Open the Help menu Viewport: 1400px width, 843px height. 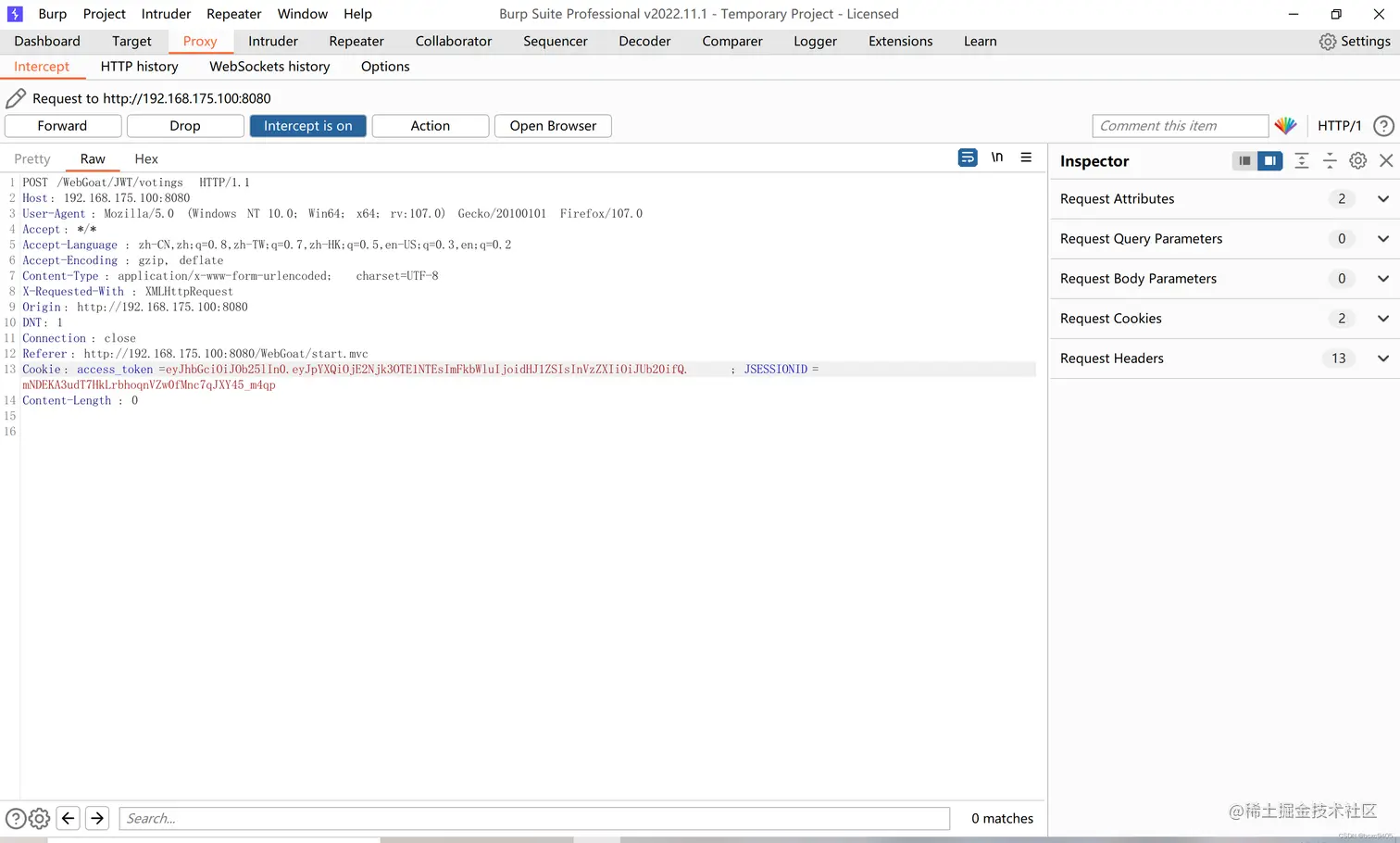point(357,14)
